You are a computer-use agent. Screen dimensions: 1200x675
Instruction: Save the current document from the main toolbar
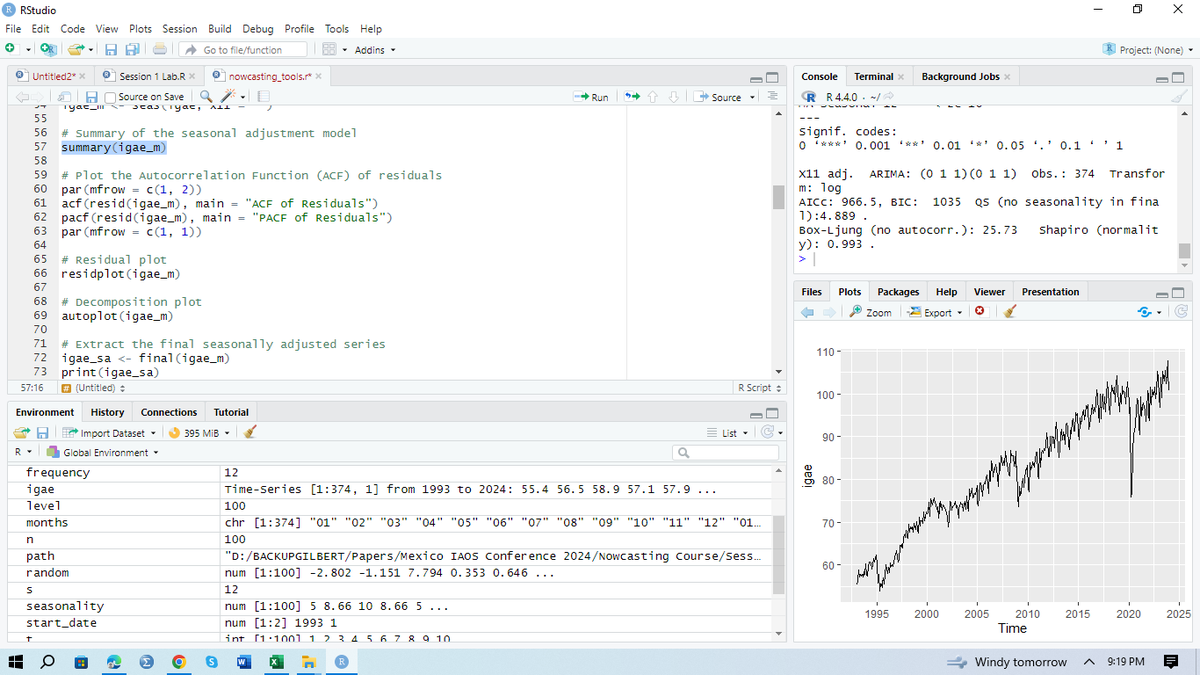click(x=112, y=50)
